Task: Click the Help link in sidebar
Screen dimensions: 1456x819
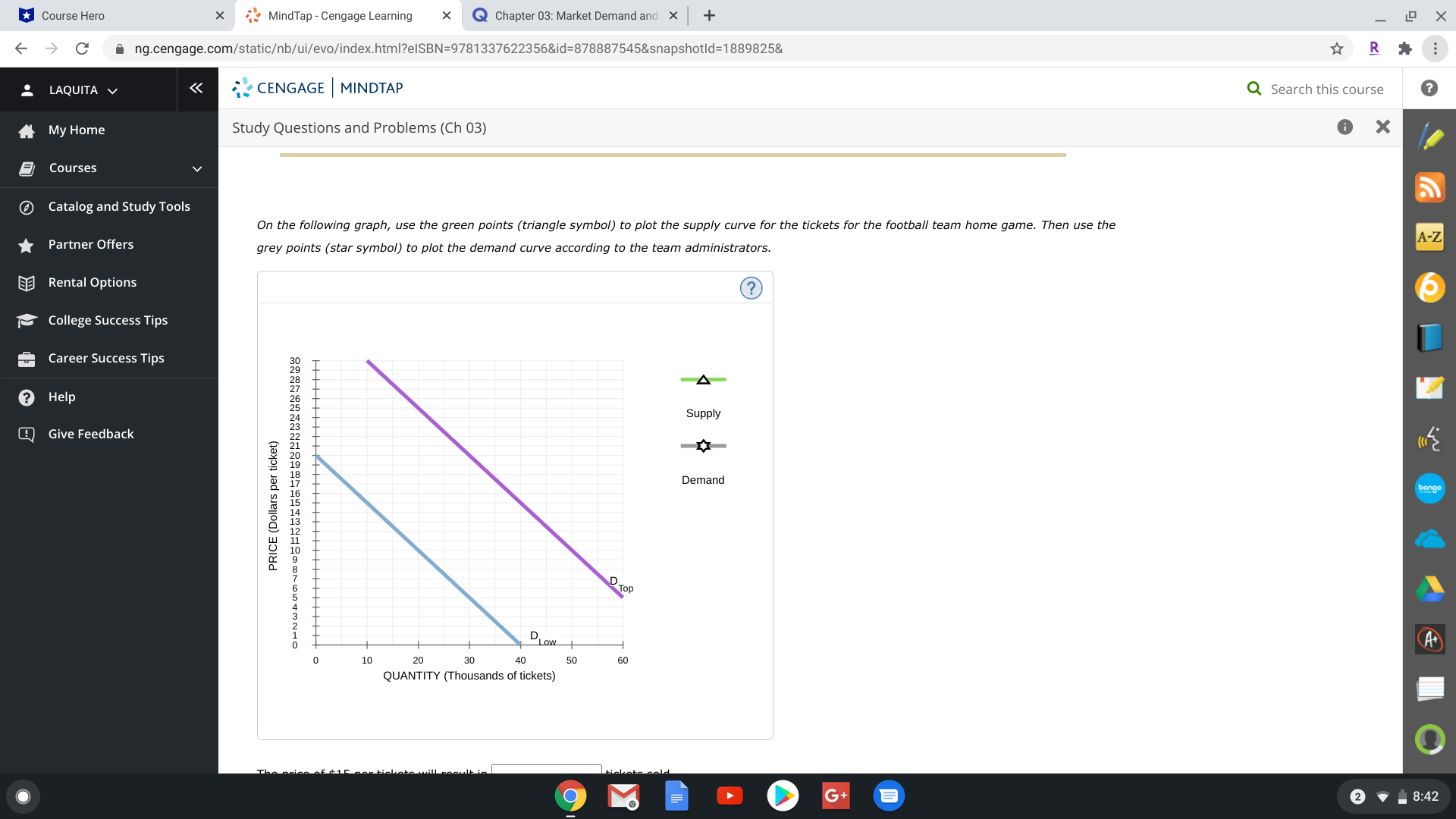Action: [63, 396]
